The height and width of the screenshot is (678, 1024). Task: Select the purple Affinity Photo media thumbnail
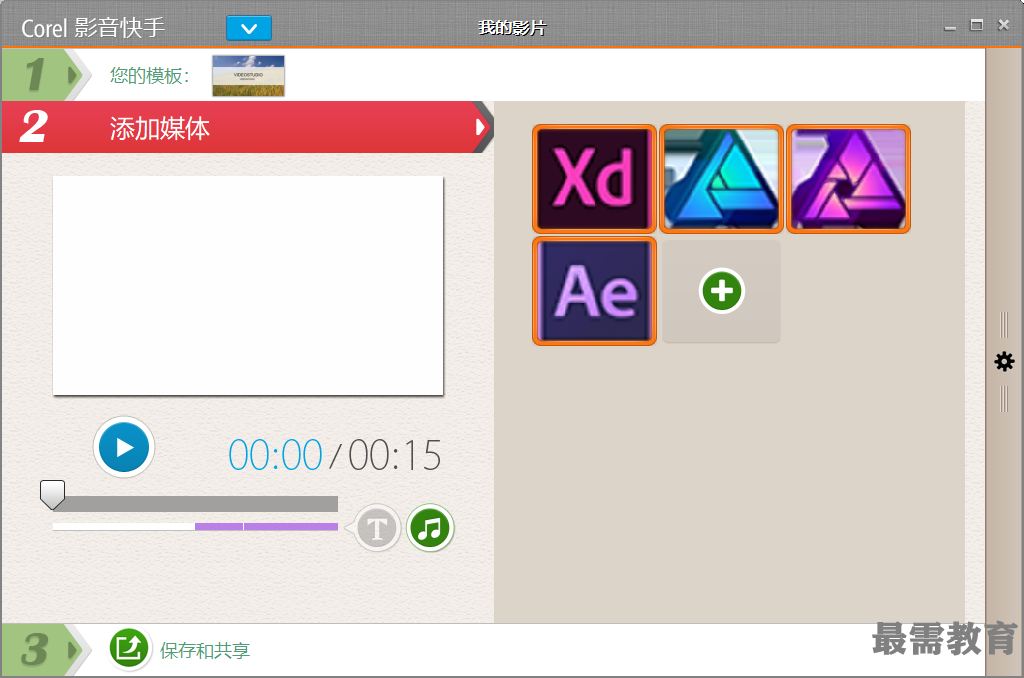(x=848, y=179)
